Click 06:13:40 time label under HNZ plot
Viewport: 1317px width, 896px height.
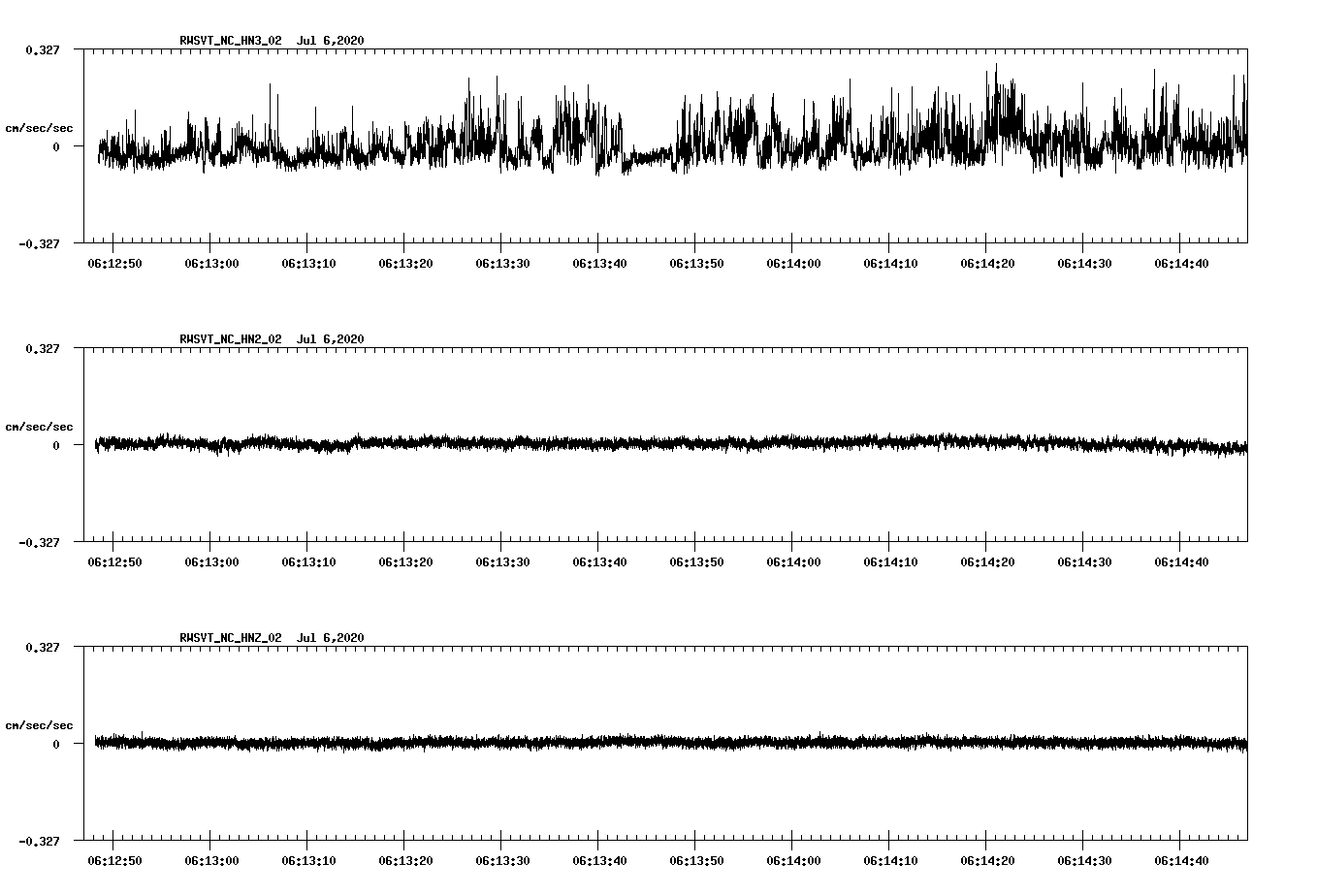tap(599, 861)
